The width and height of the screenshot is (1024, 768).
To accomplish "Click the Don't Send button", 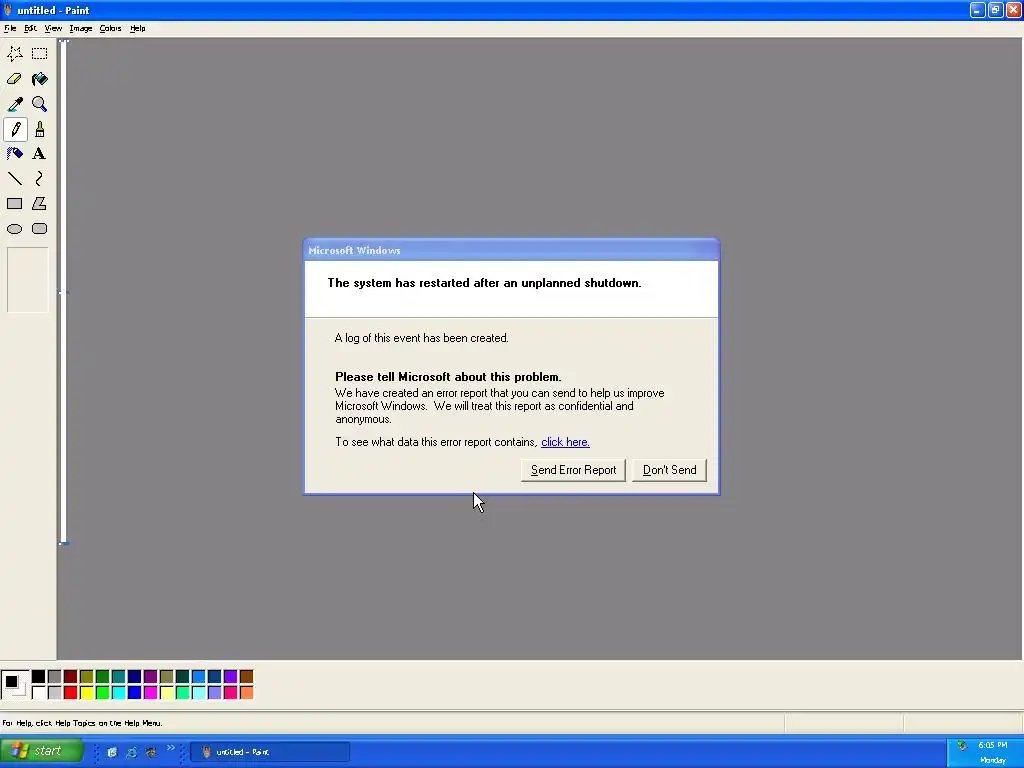I will pyautogui.click(x=669, y=470).
